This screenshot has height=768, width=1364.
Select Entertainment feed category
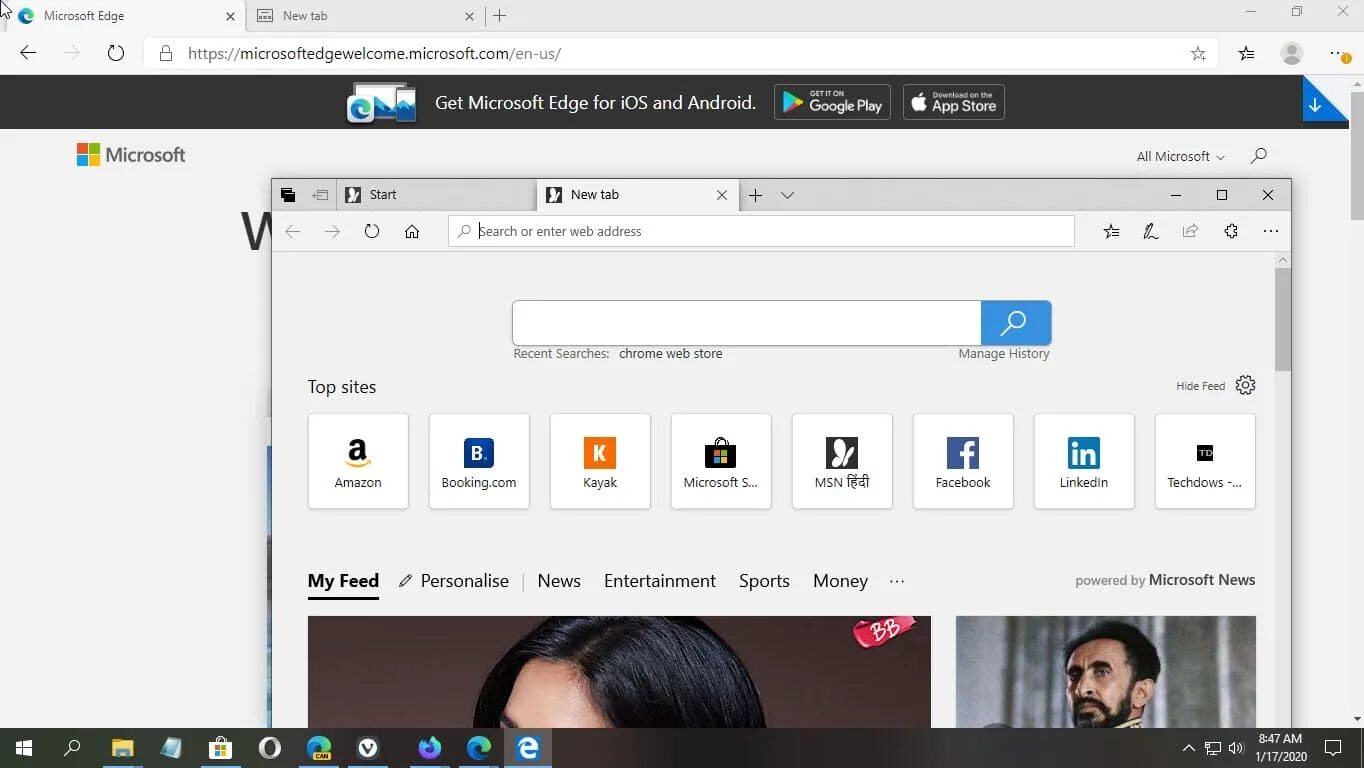(660, 581)
